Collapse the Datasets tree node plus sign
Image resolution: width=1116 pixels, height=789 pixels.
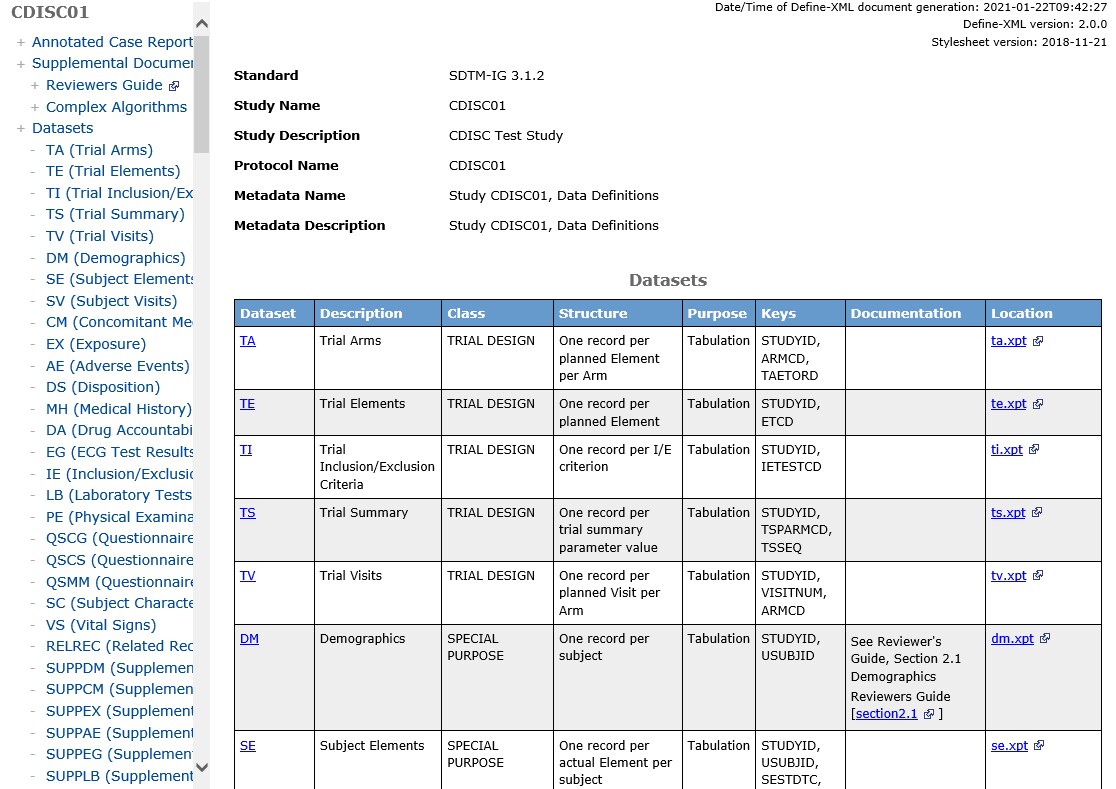pyautogui.click(x=21, y=129)
